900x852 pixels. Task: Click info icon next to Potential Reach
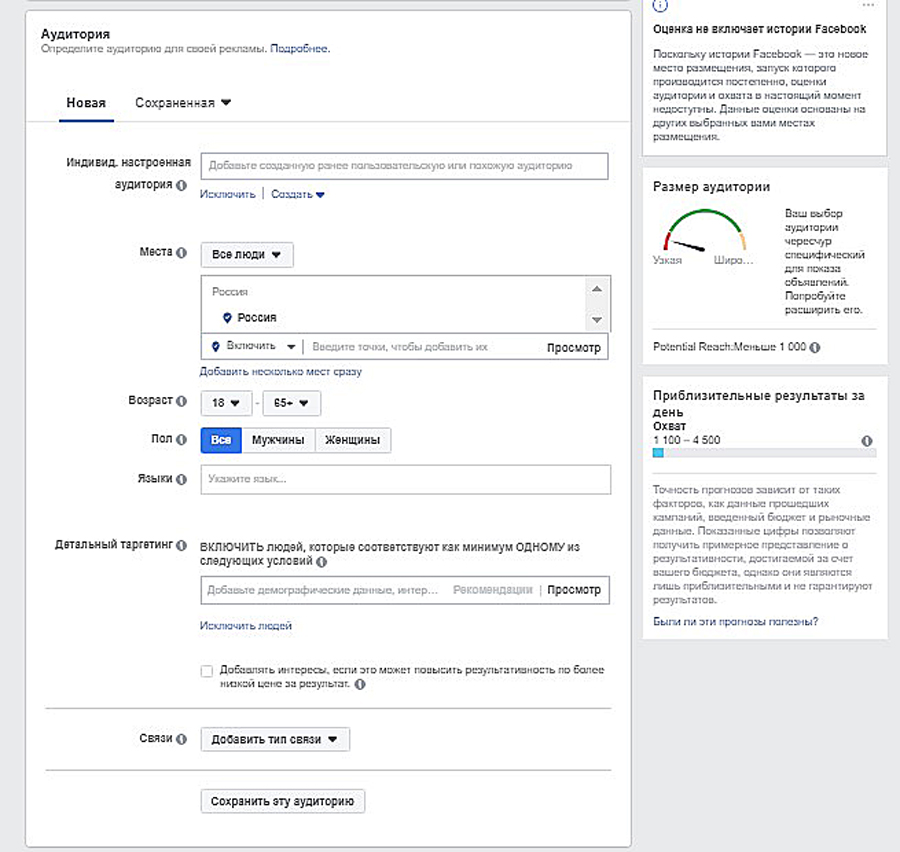816,347
